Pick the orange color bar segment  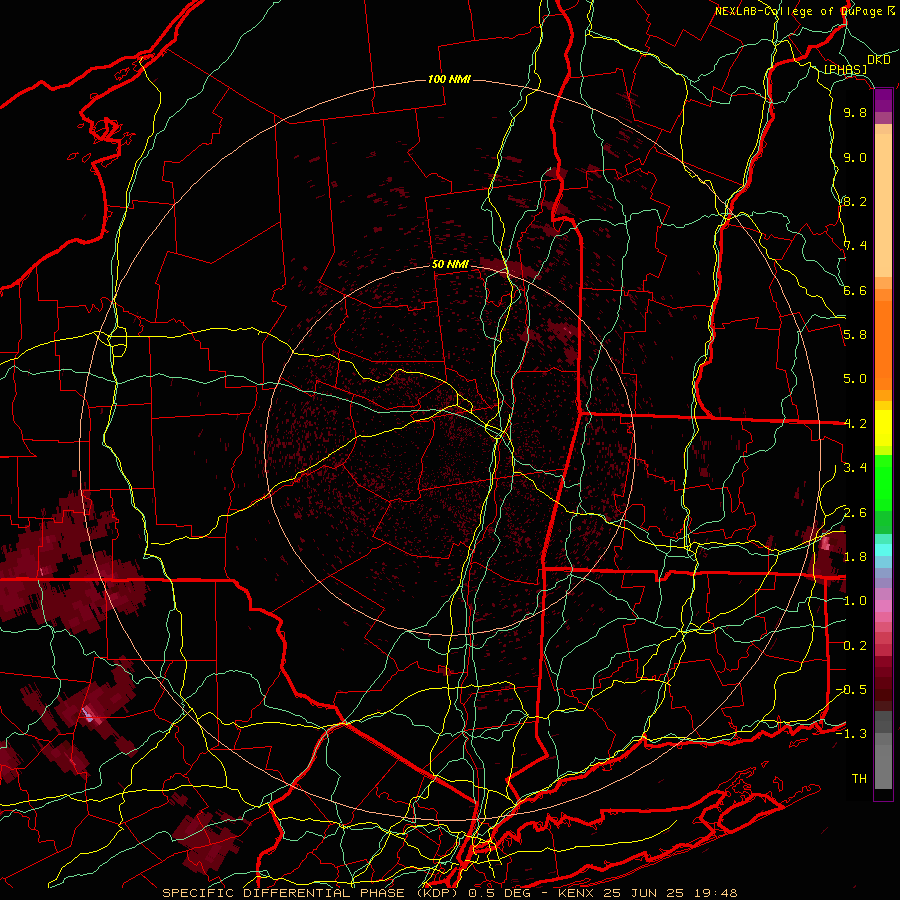coord(883,345)
